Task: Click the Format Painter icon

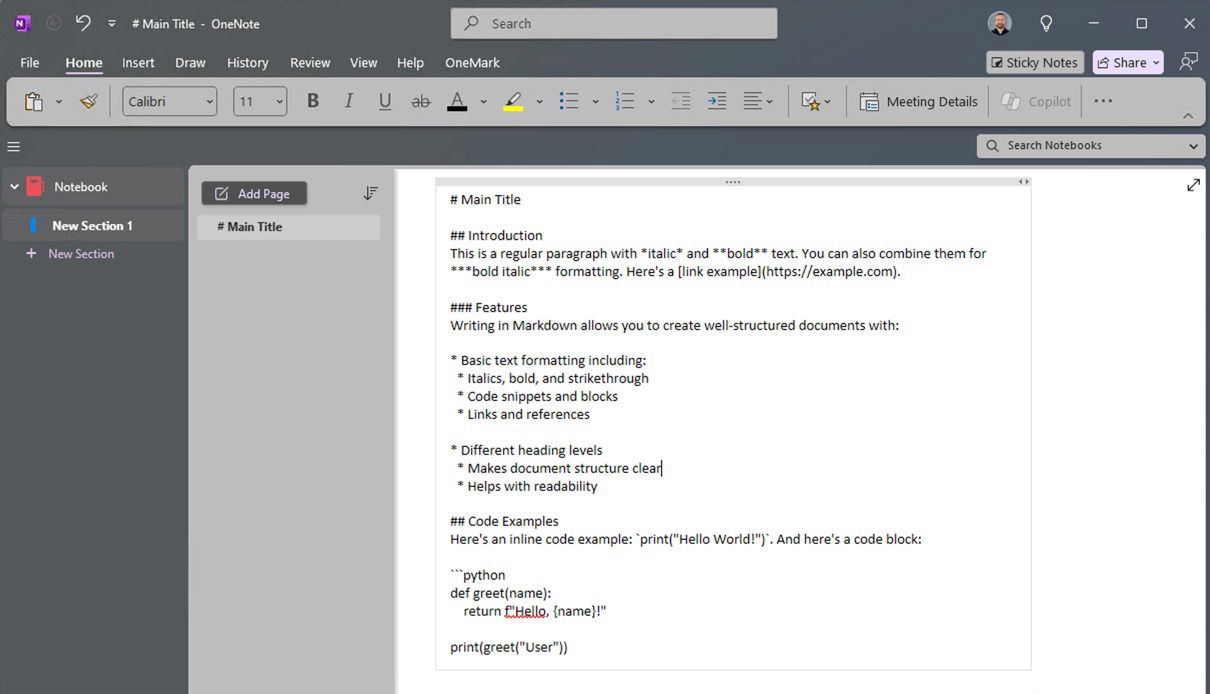Action: point(88,101)
